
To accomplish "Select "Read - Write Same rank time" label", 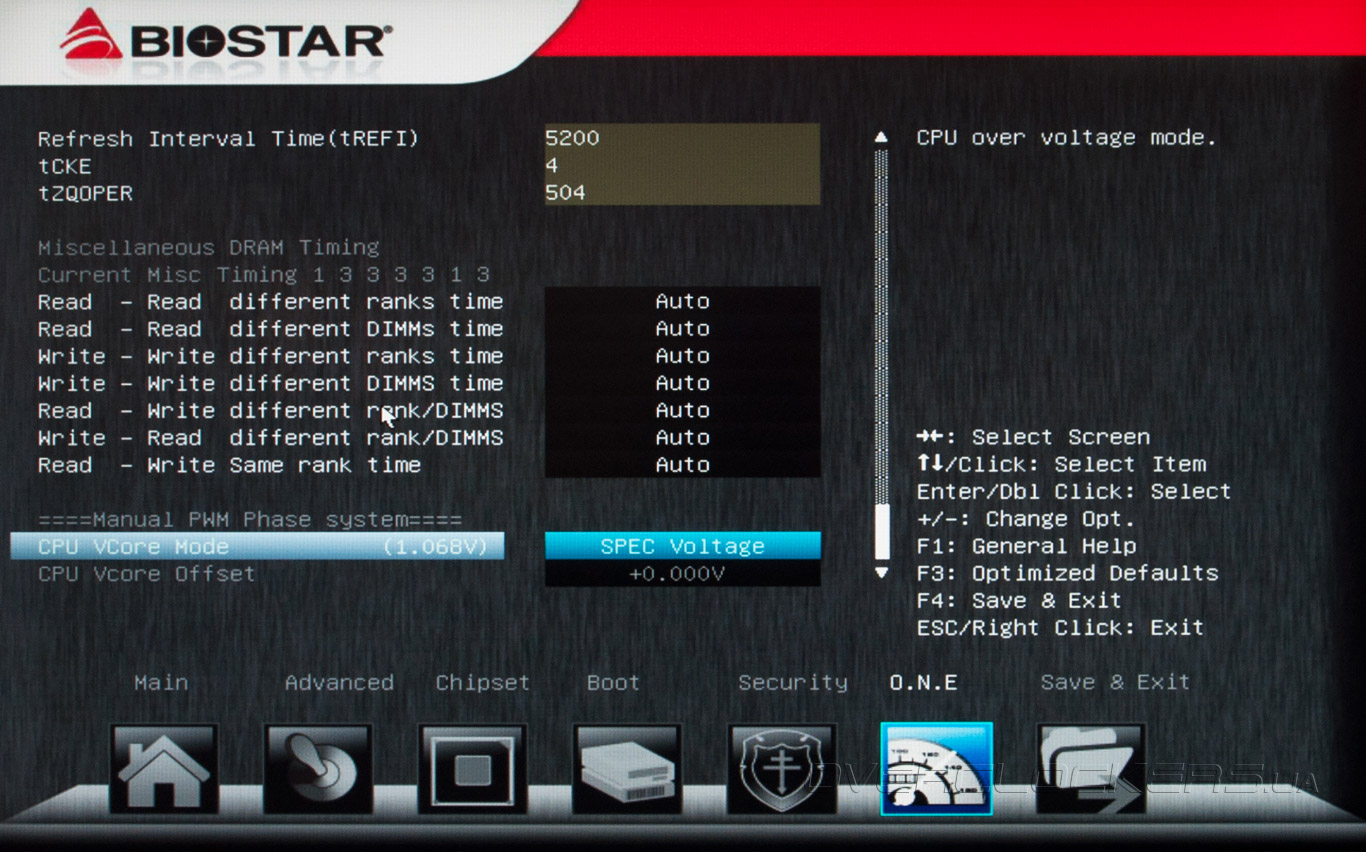I will tap(229, 465).
